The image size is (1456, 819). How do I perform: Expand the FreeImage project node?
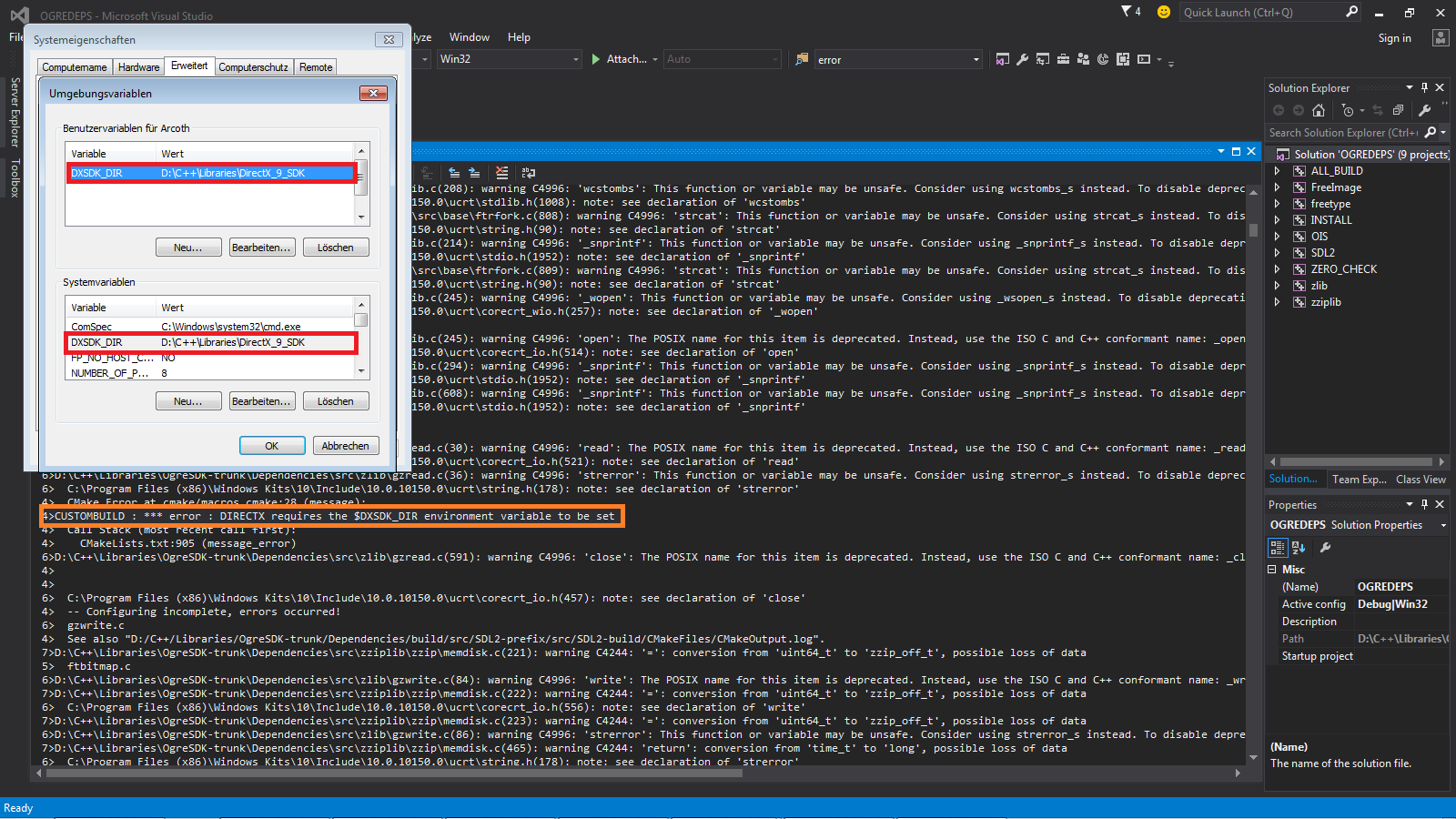1277,187
